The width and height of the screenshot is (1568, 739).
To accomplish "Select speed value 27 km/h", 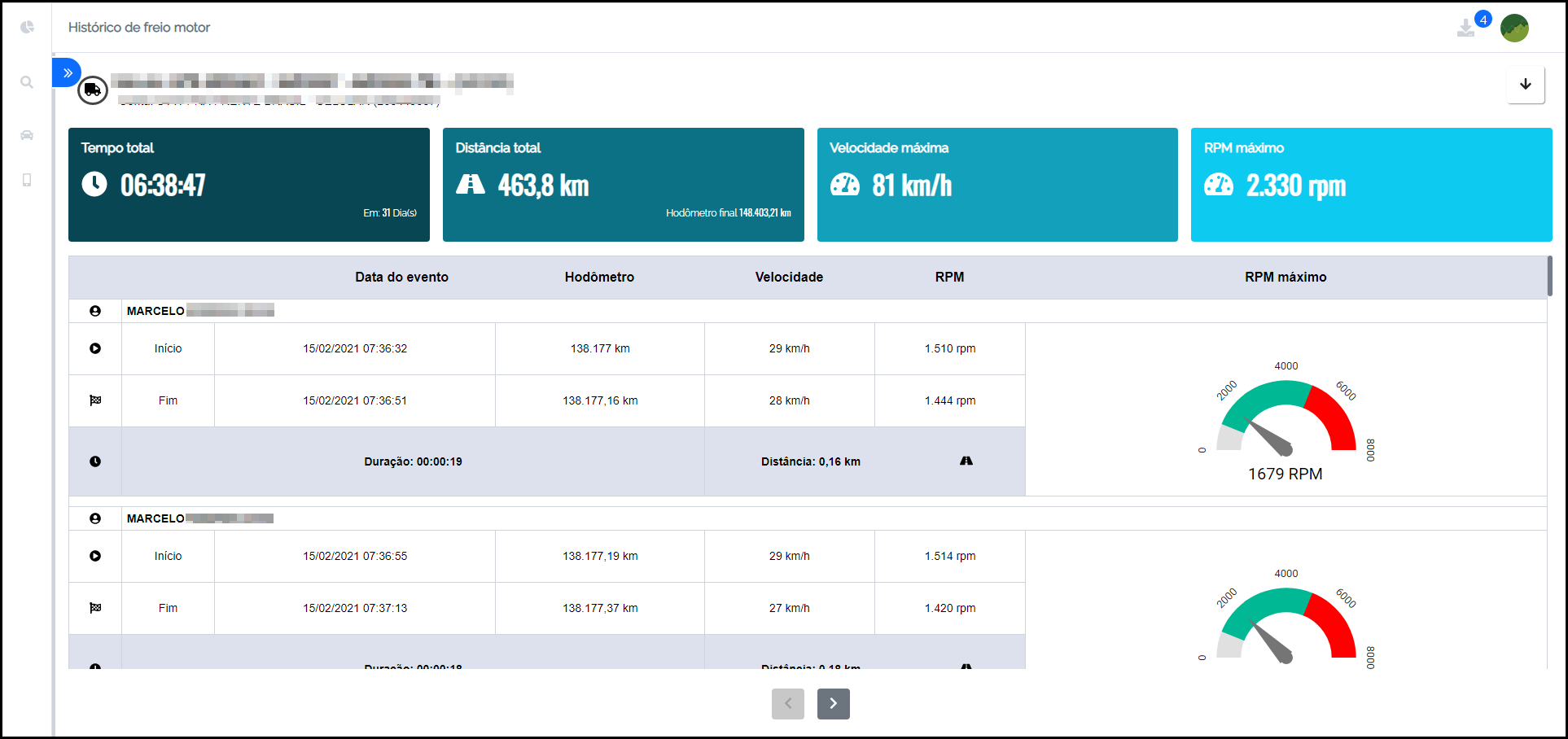I will point(790,608).
